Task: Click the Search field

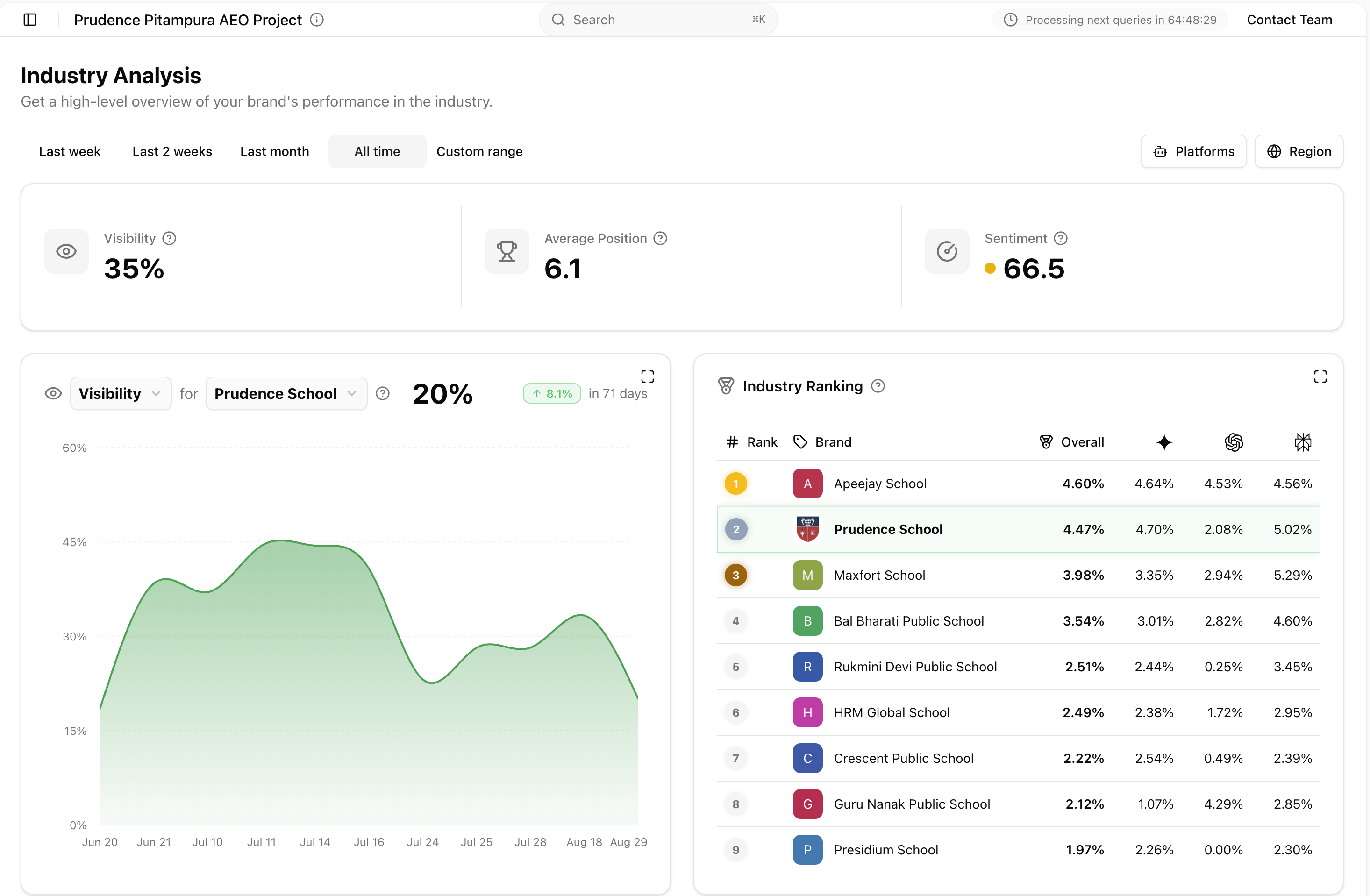Action: coord(658,20)
